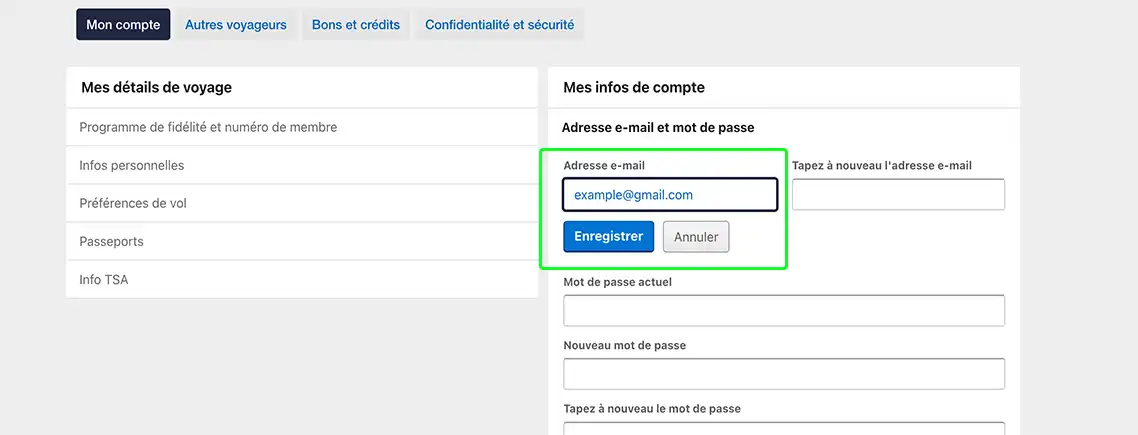Select the Info TSA row

pos(302,279)
